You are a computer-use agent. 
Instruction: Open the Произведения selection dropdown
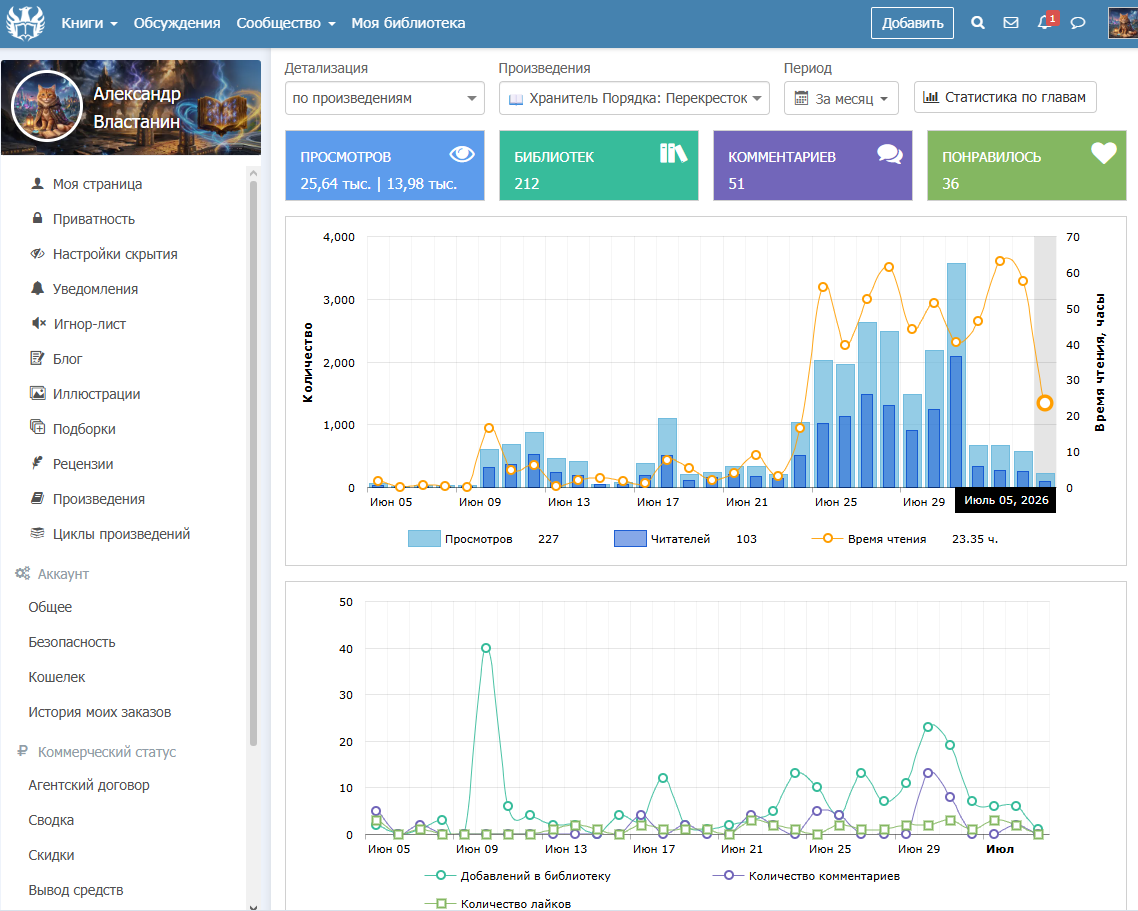coord(634,98)
